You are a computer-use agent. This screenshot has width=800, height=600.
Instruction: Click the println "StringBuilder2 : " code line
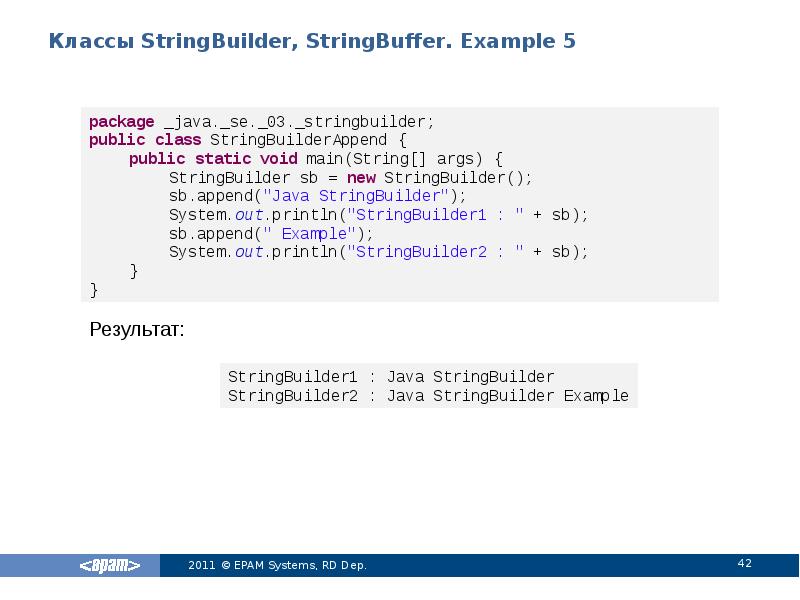[378, 252]
